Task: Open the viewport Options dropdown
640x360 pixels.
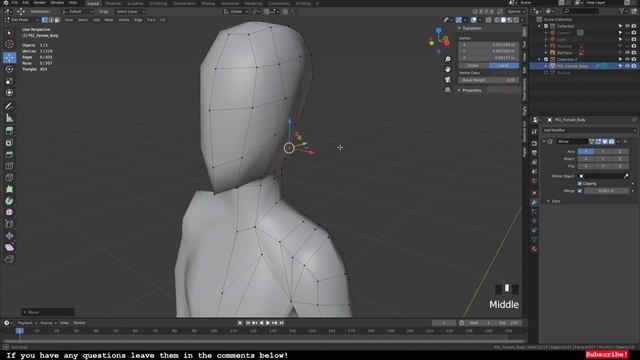Action: tap(516, 11)
